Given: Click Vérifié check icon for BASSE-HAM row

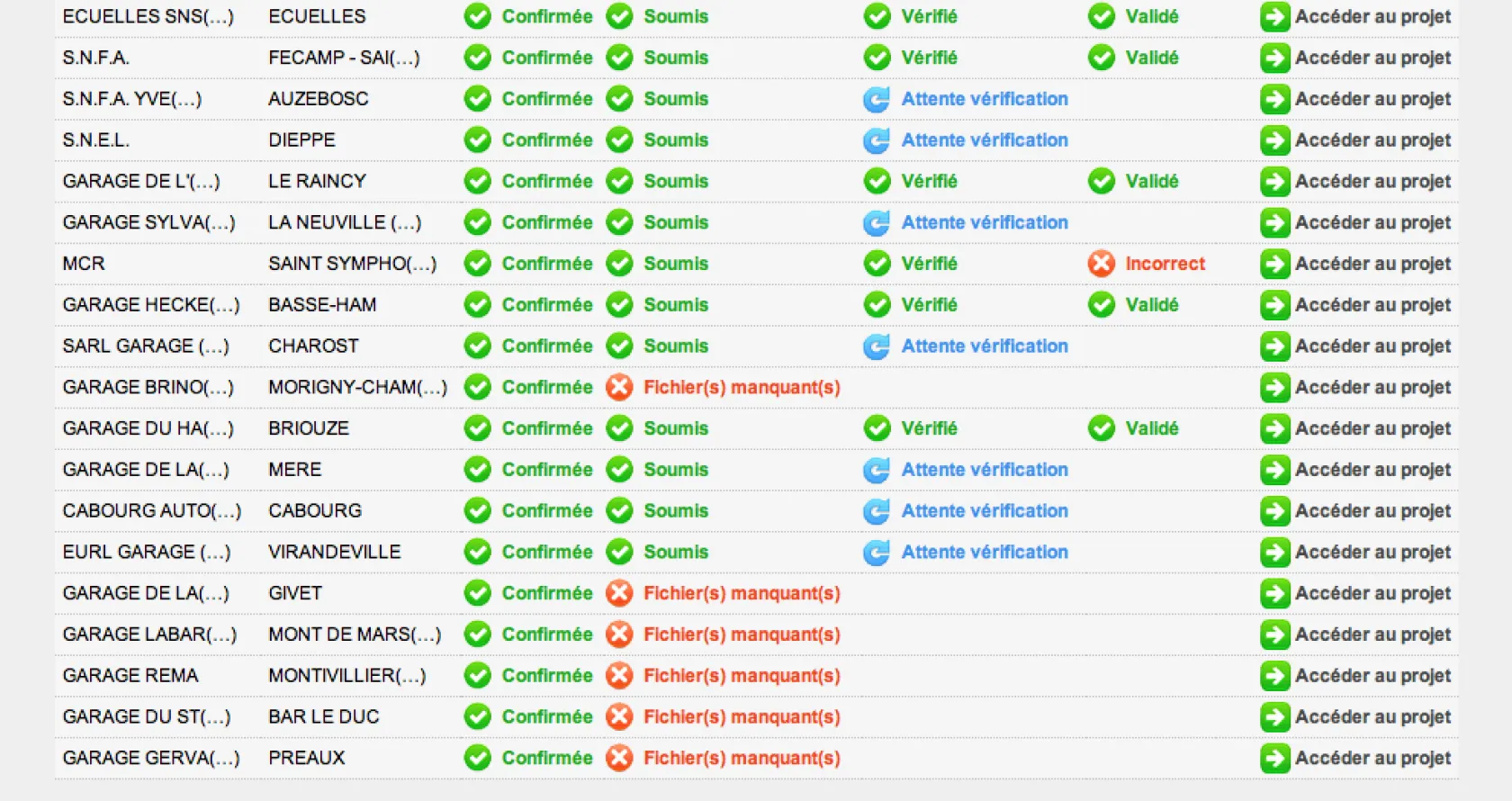Looking at the screenshot, I should 877,305.
